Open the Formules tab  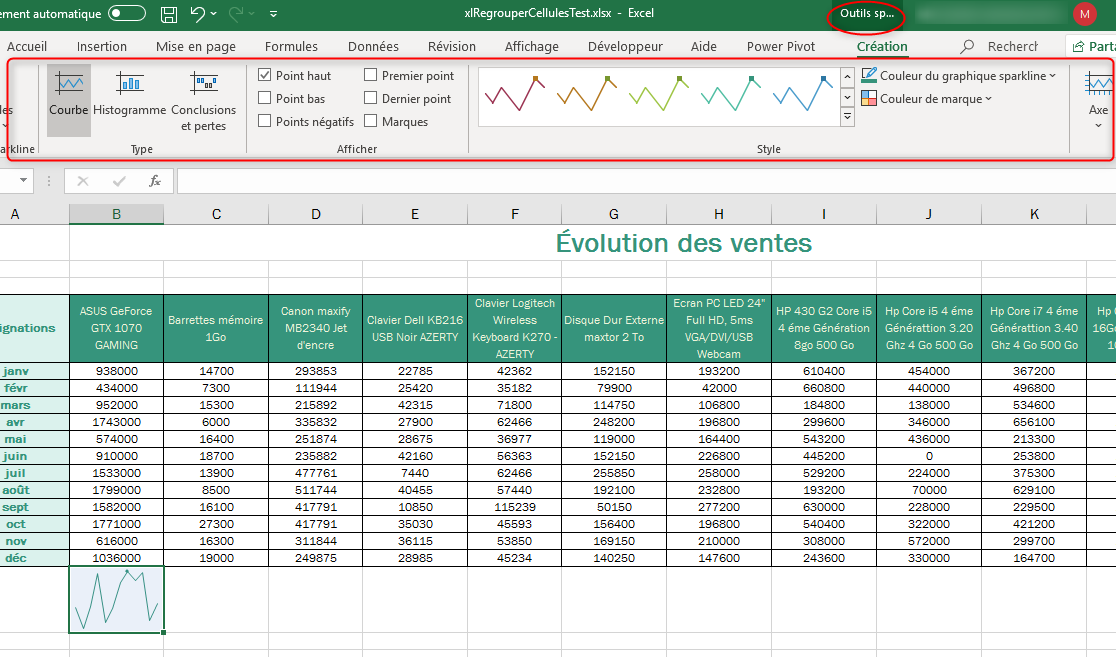coord(291,46)
